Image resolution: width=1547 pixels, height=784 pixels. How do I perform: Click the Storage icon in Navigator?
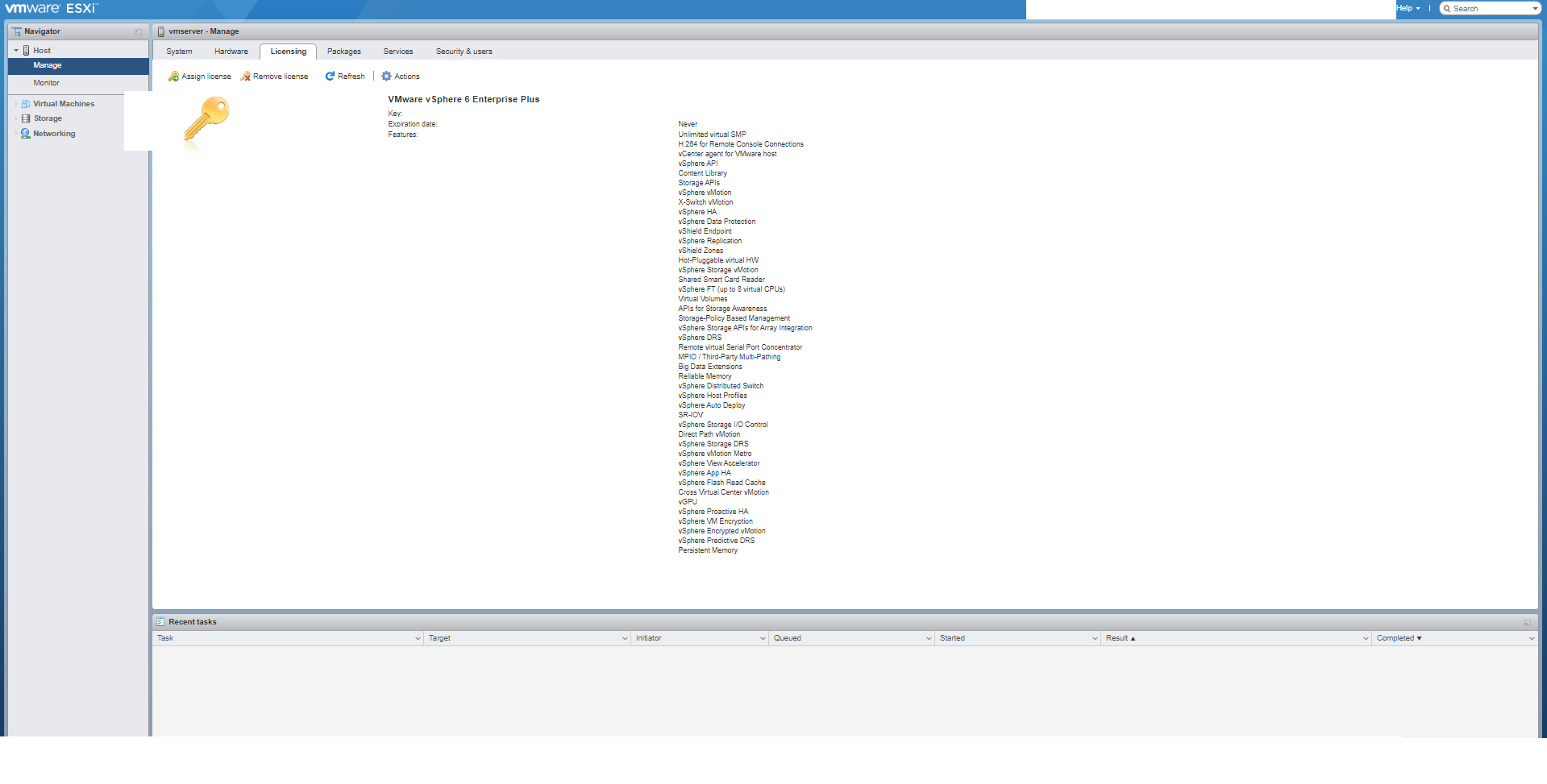tap(26, 118)
